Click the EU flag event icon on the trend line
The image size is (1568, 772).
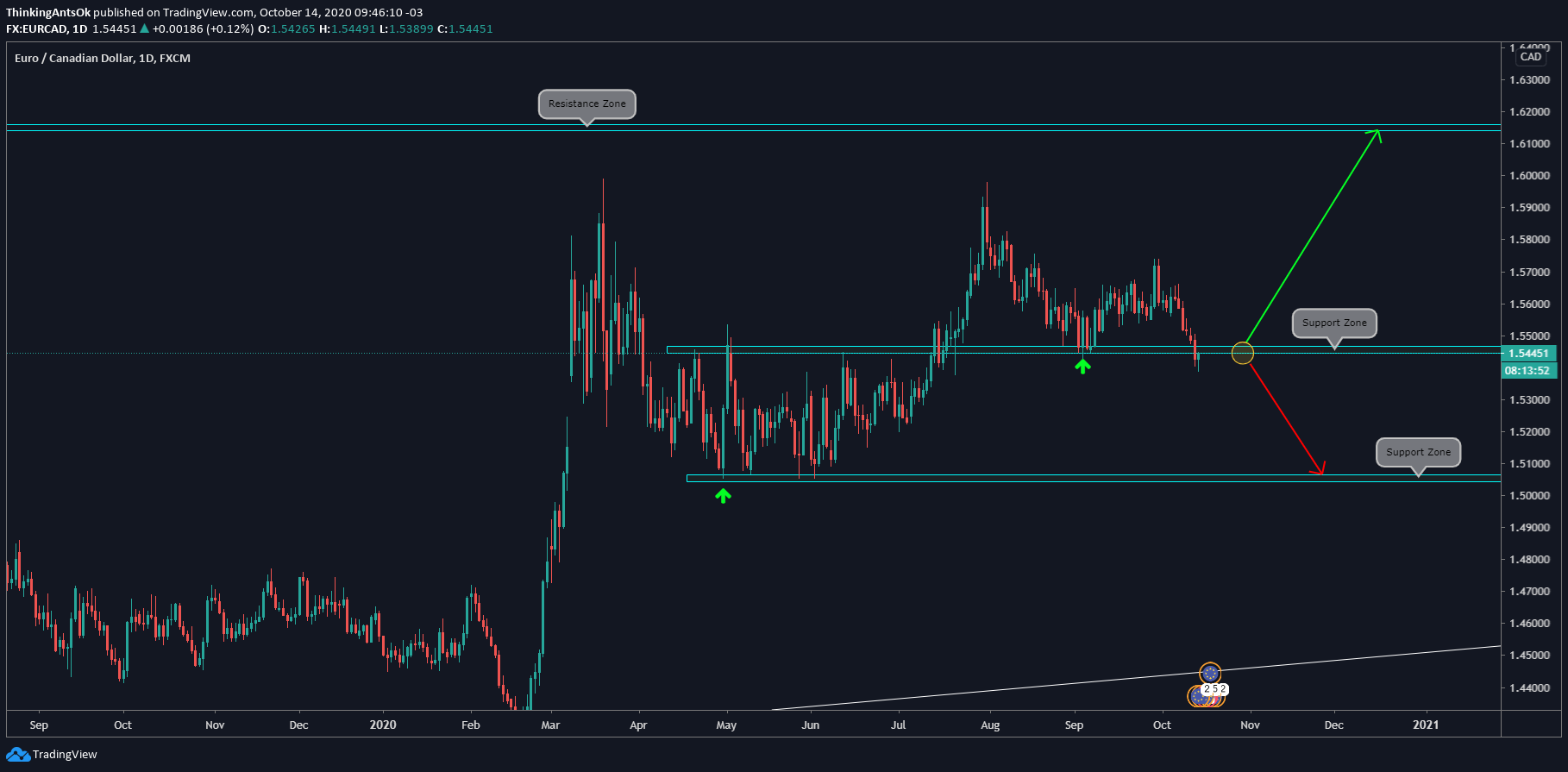pyautogui.click(x=1210, y=673)
